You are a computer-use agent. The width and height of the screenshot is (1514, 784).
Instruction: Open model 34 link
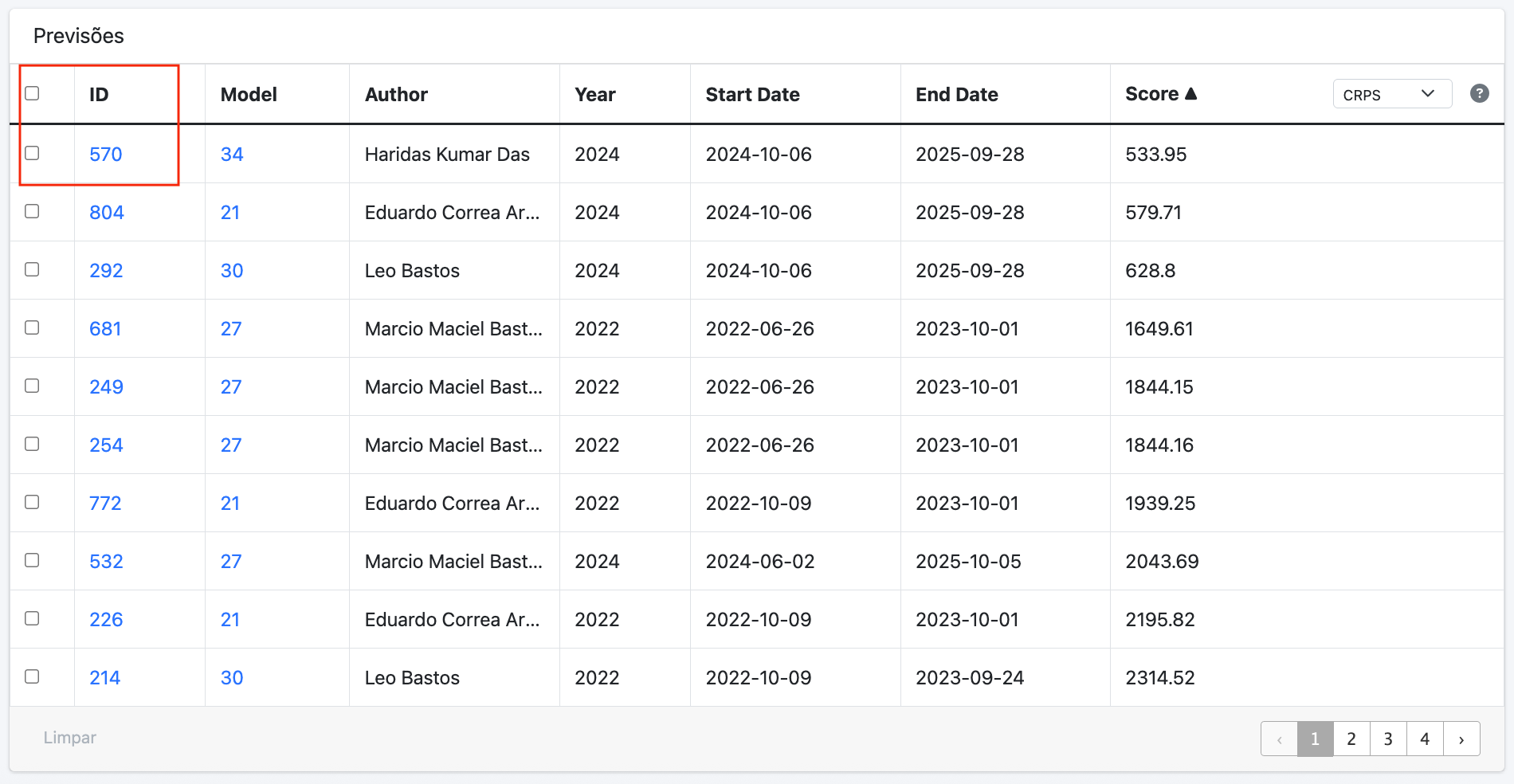[232, 155]
